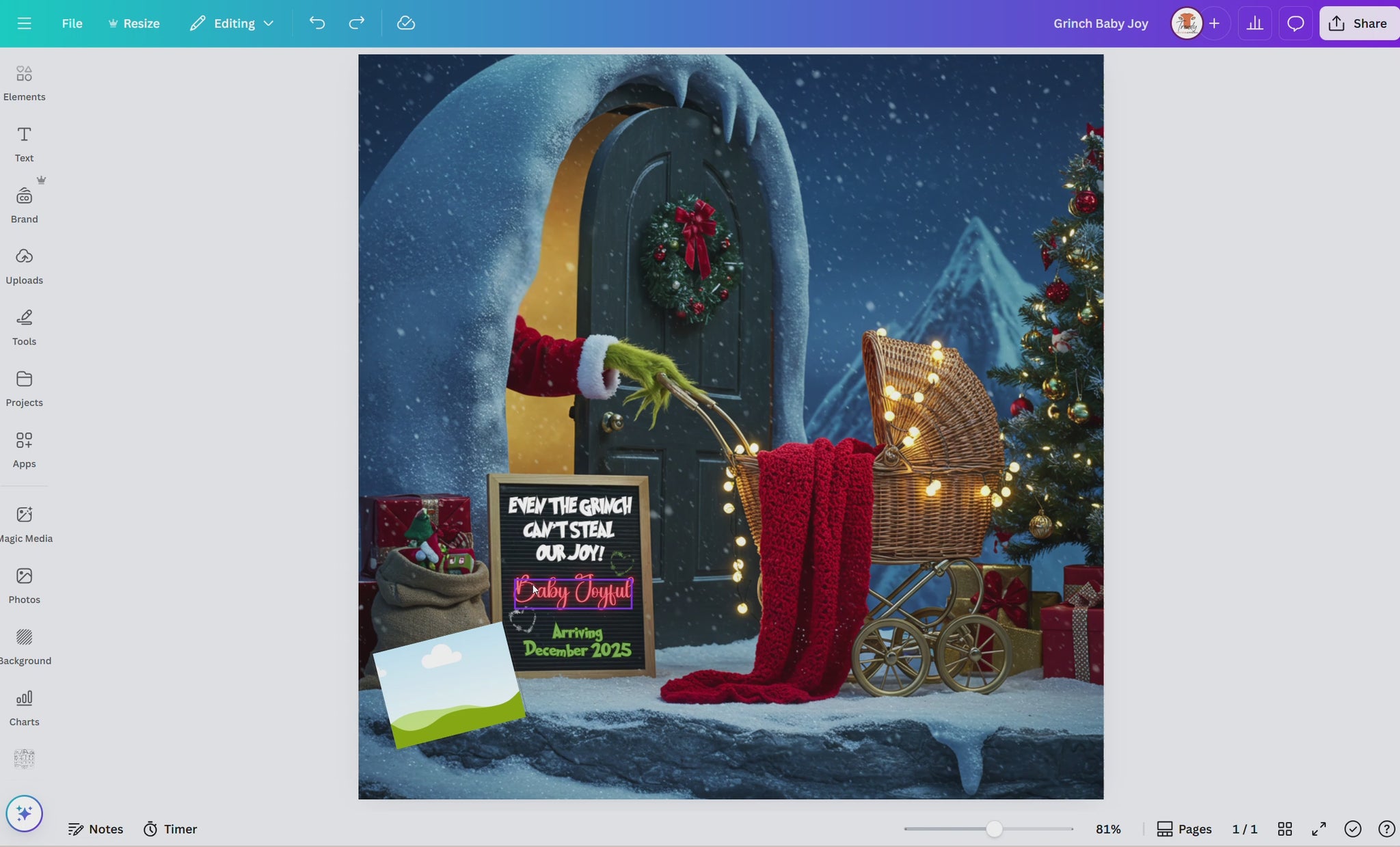Open the main hamburger menu
The image size is (1400, 847).
coord(24,23)
